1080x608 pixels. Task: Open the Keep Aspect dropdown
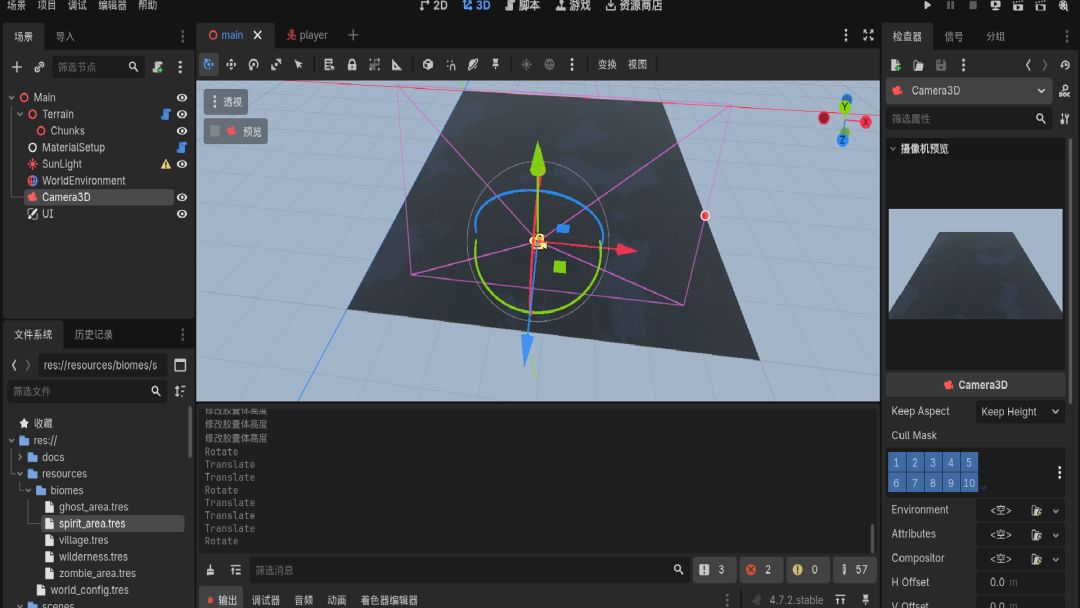coord(1019,412)
